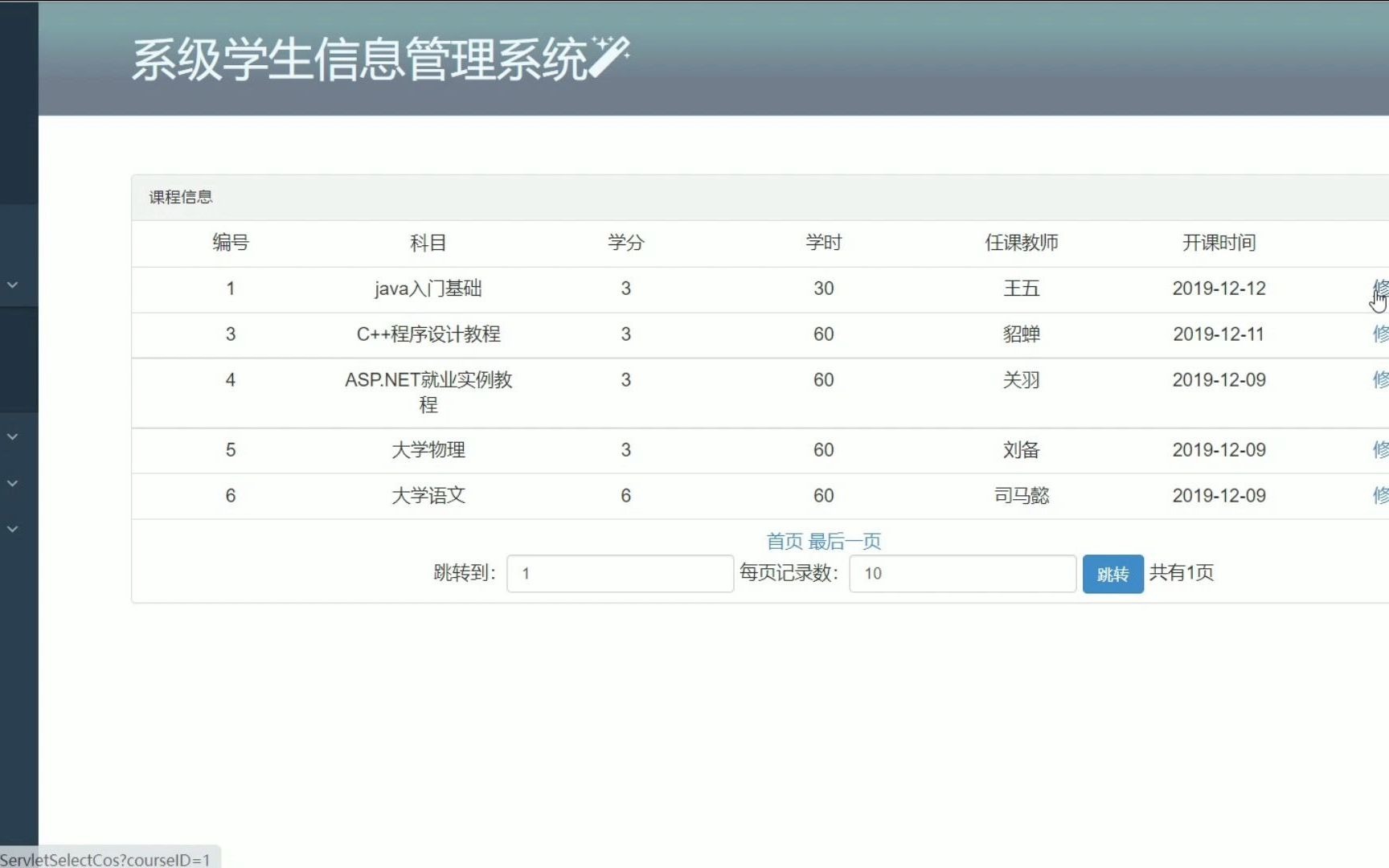This screenshot has height=868, width=1389.
Task: Click the magic wand icon in title
Action: tap(609, 56)
